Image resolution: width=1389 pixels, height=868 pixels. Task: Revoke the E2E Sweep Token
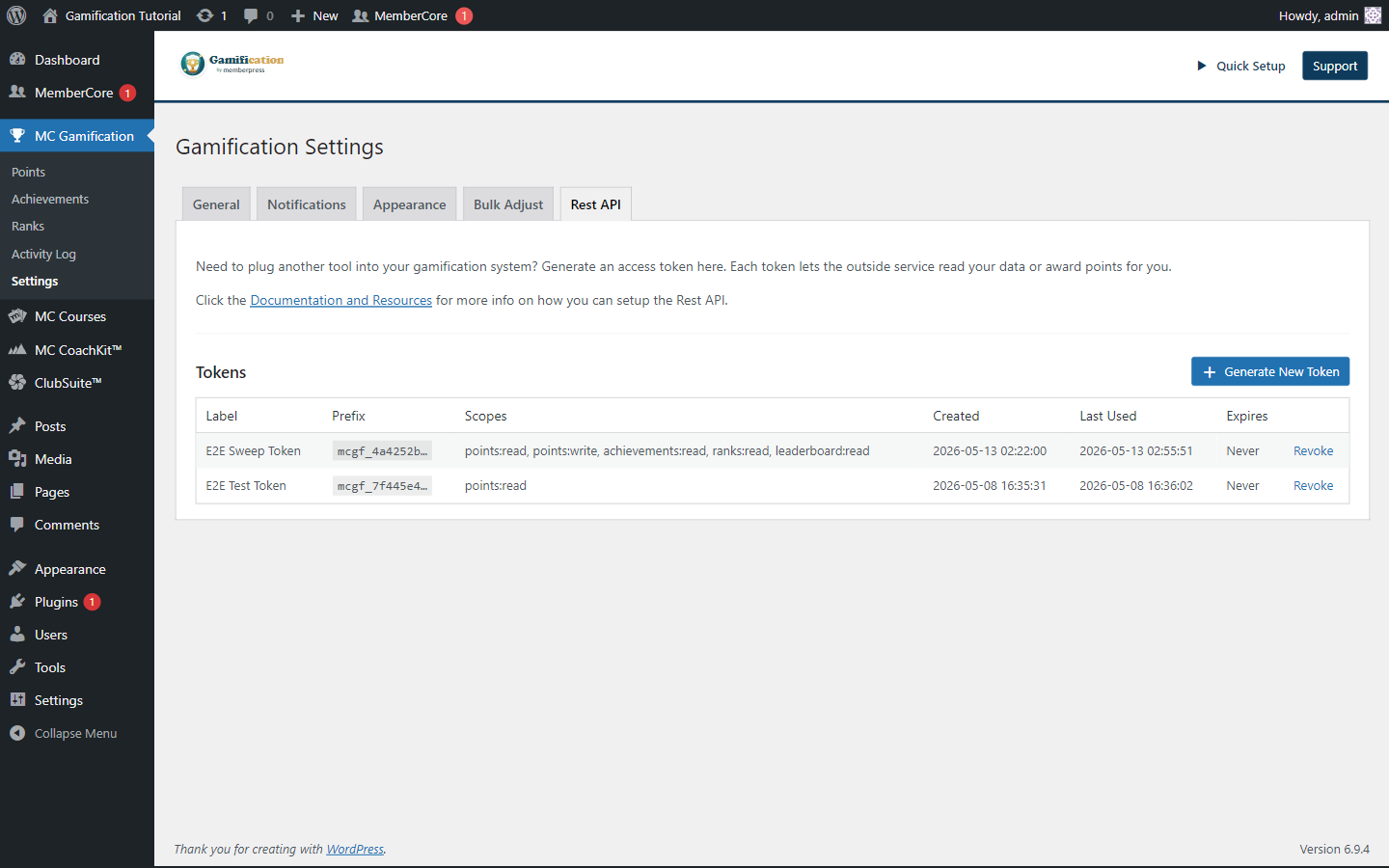coord(1314,450)
